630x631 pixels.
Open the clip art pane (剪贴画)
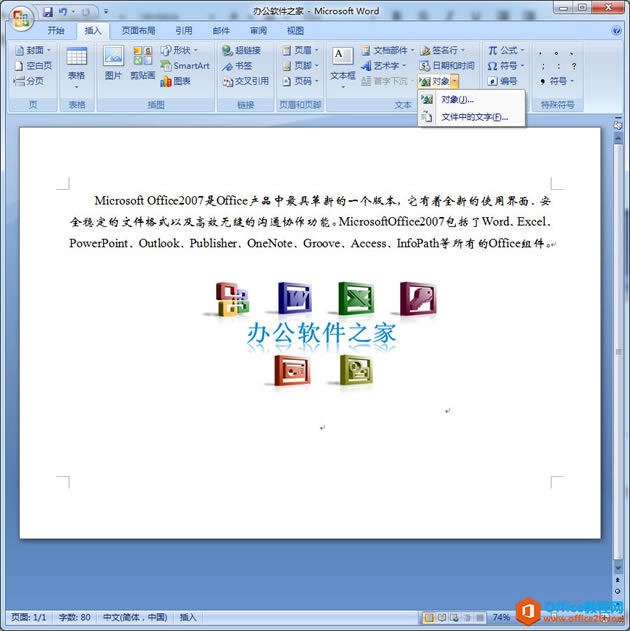[x=142, y=63]
